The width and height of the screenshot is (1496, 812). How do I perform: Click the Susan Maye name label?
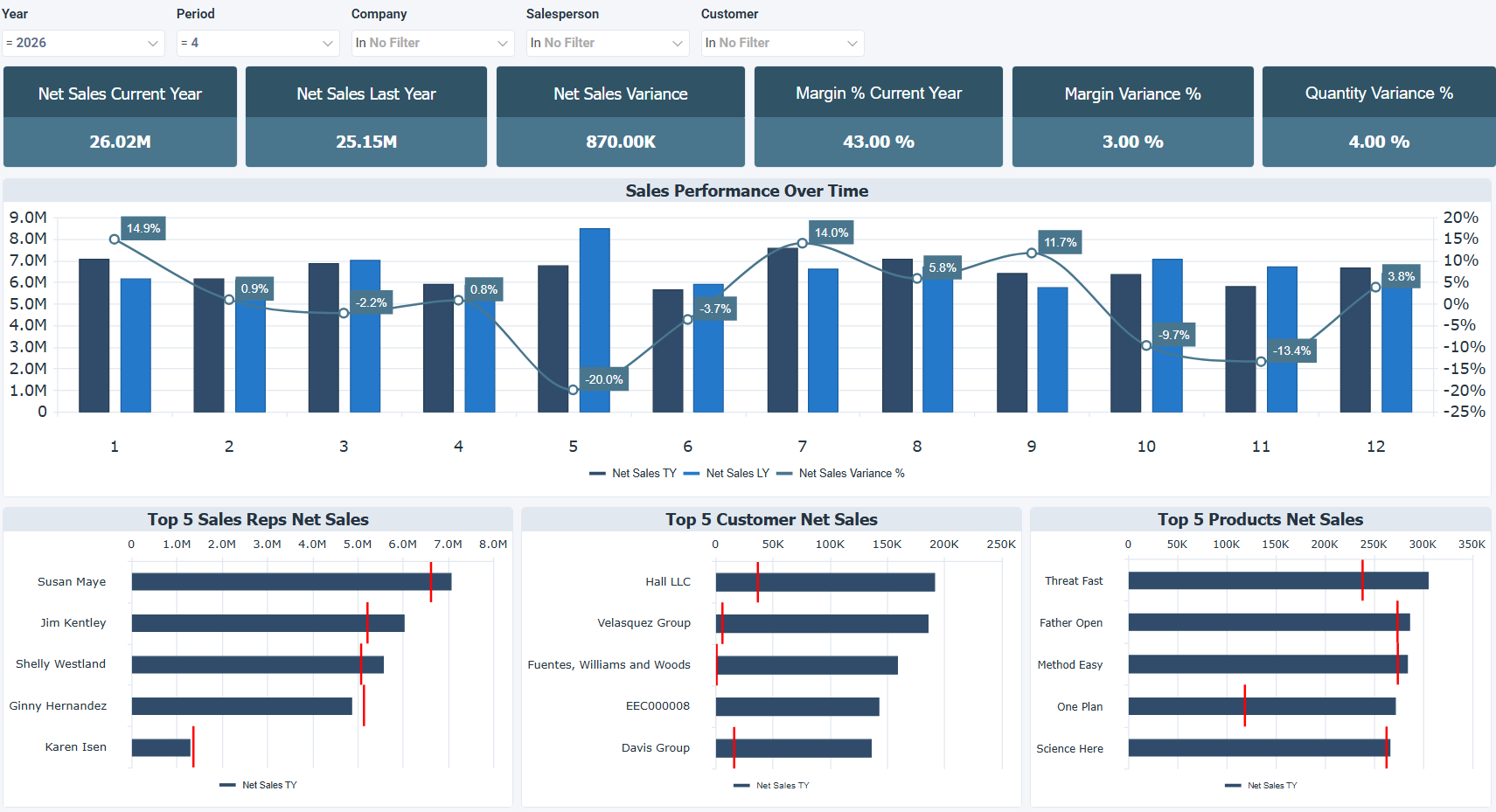pyautogui.click(x=72, y=581)
